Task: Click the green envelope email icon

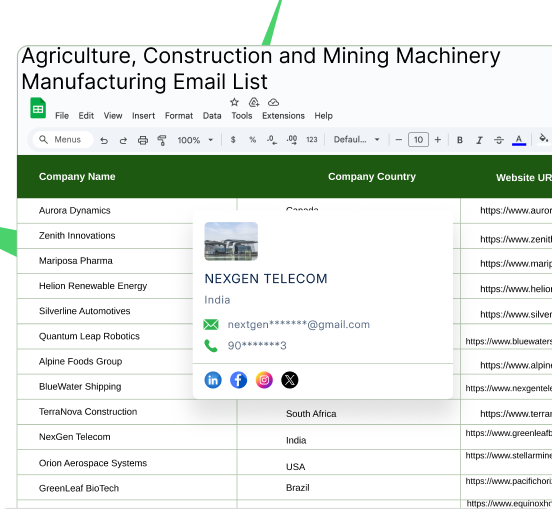Action: tap(211, 324)
